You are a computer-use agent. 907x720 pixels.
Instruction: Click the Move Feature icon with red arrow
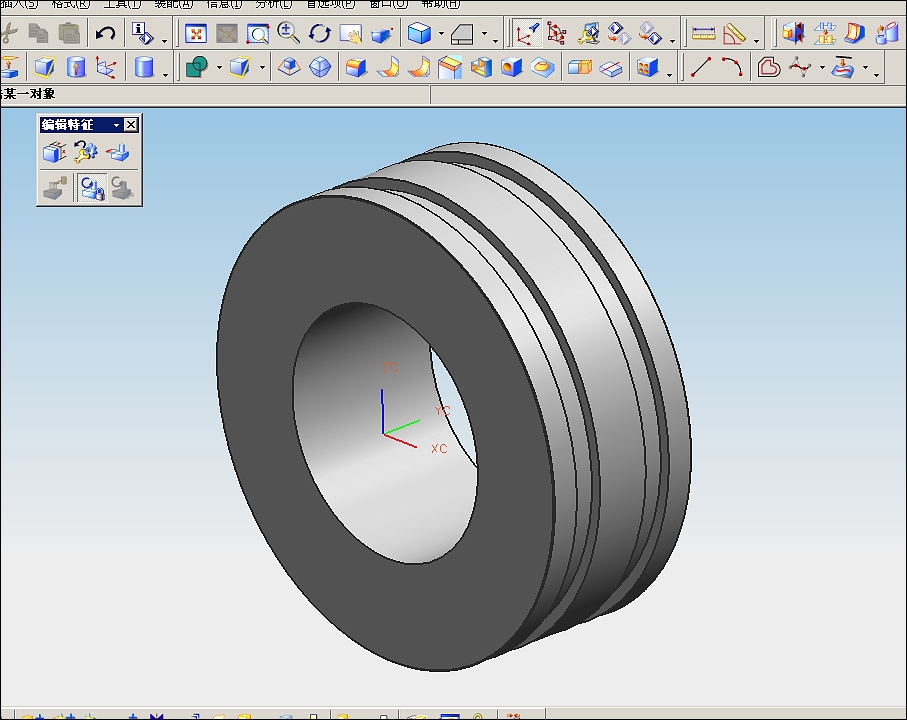click(x=118, y=153)
